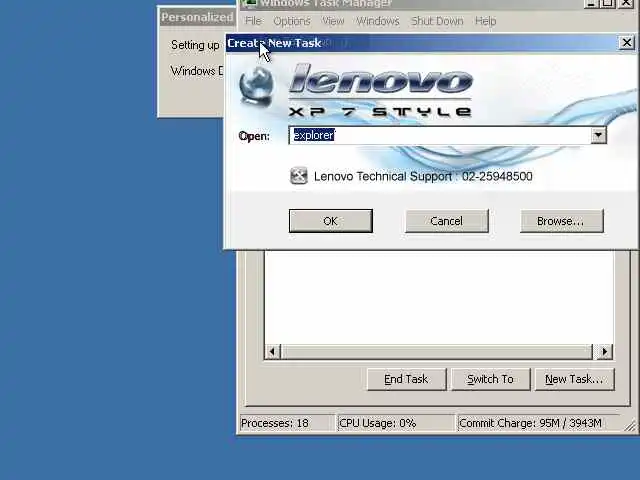Click the CPU Usage: 0% status entry
Viewport: 640px width, 480px height.
[x=395, y=423]
